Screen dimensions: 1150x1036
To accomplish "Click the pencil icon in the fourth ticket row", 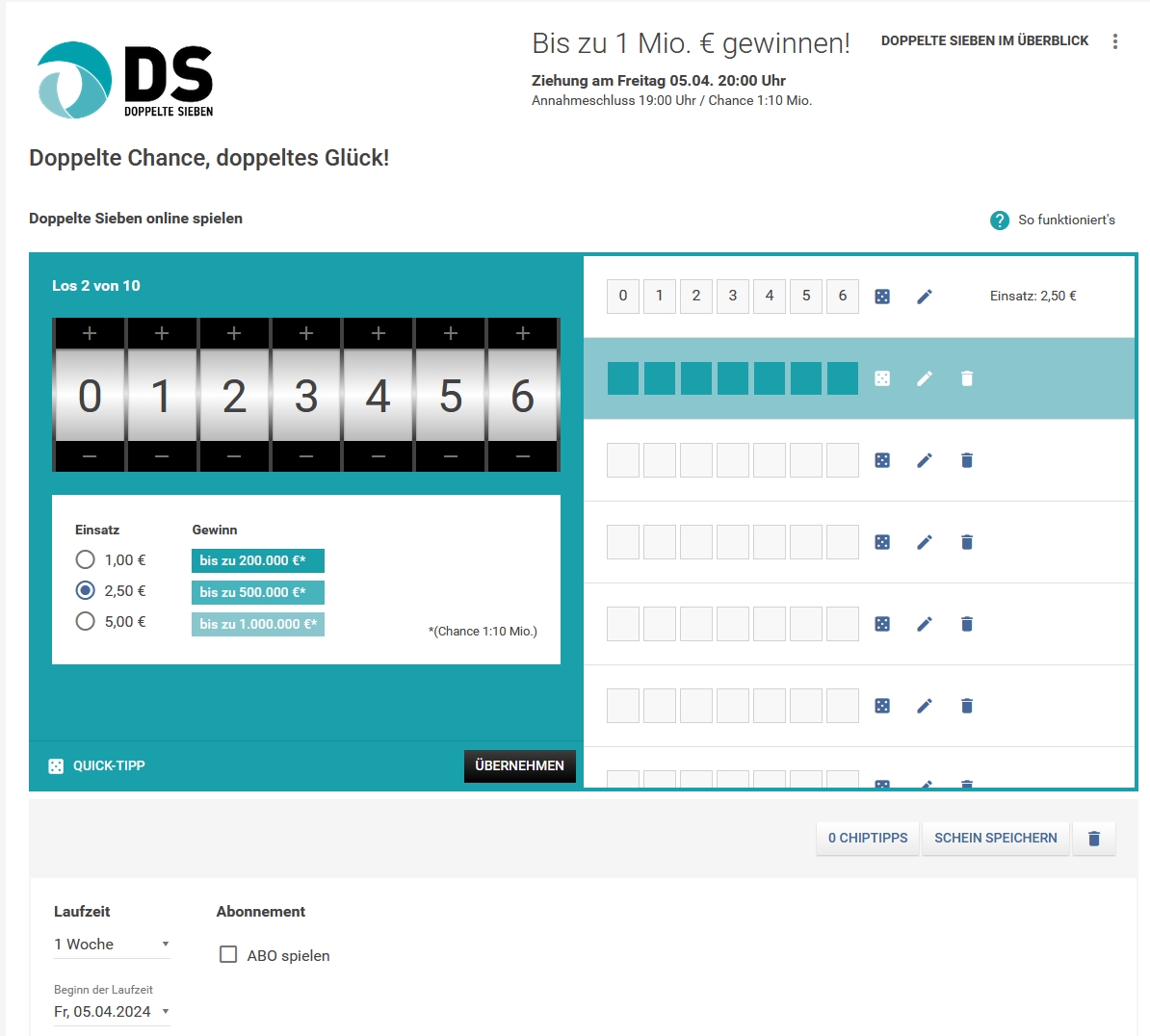I will coord(924,542).
